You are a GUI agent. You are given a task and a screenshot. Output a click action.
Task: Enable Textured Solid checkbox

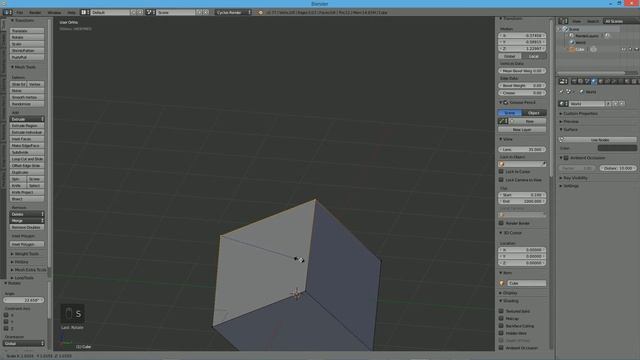(x=501, y=311)
